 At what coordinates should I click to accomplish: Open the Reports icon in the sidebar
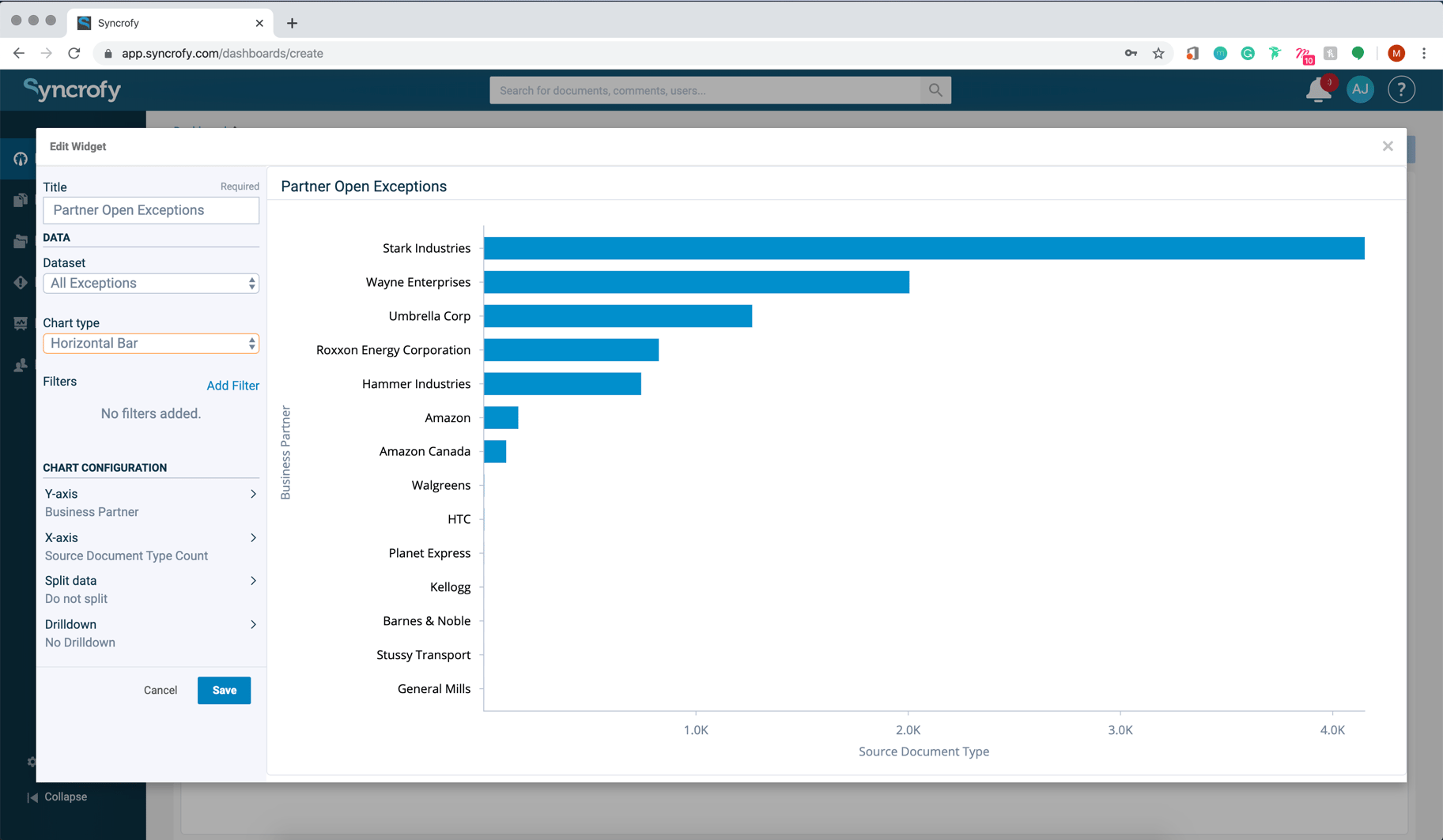pos(20,323)
